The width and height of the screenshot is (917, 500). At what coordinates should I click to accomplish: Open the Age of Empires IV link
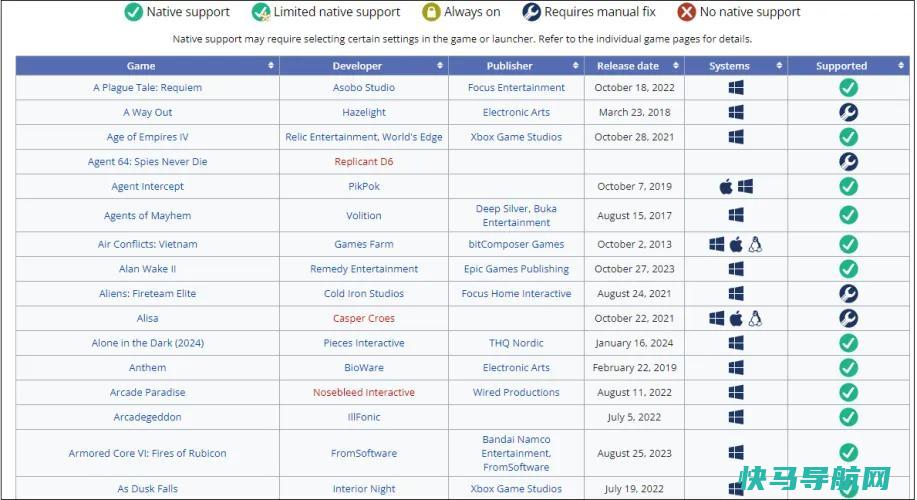(x=147, y=137)
